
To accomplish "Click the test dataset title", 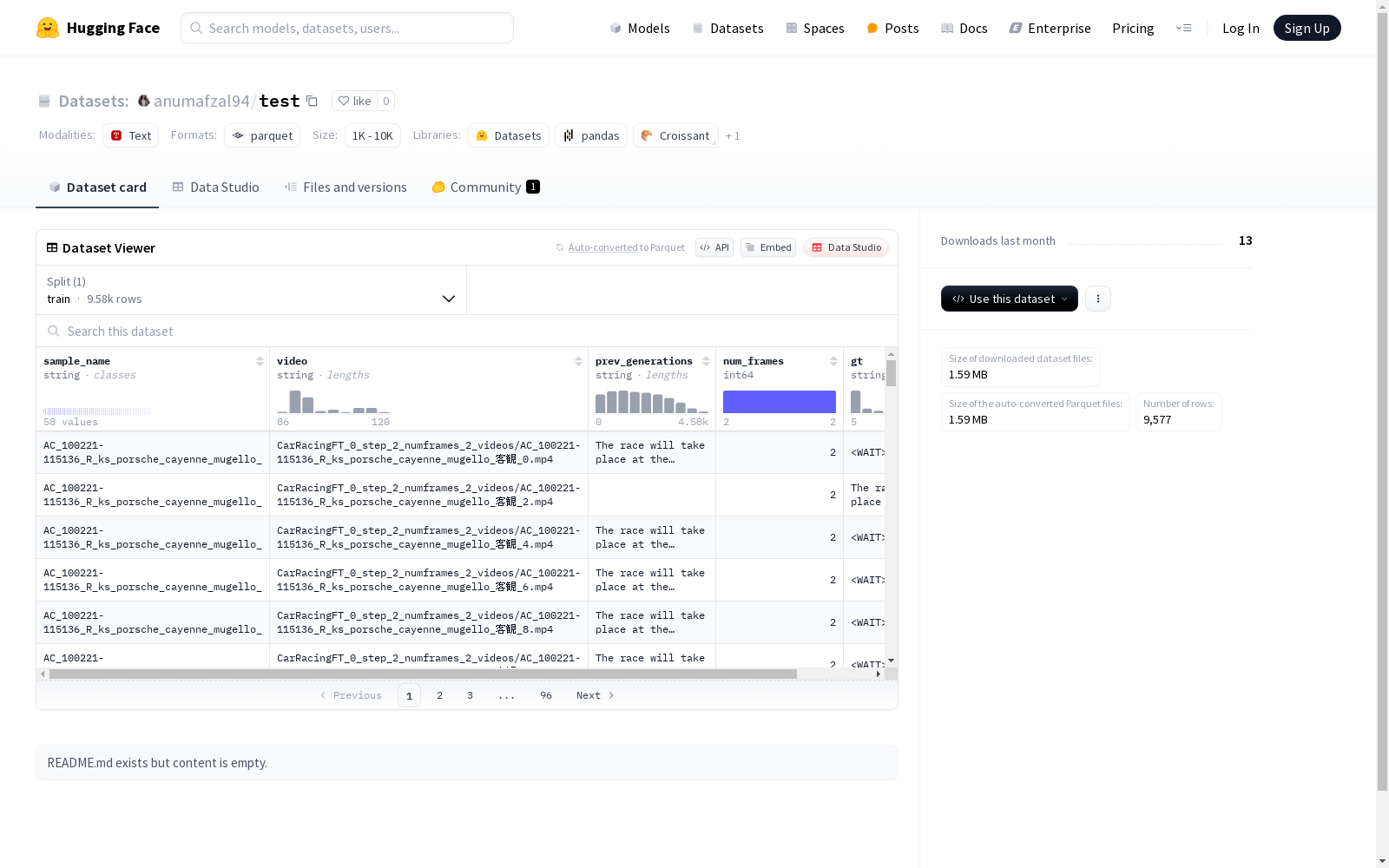I will click(x=280, y=101).
